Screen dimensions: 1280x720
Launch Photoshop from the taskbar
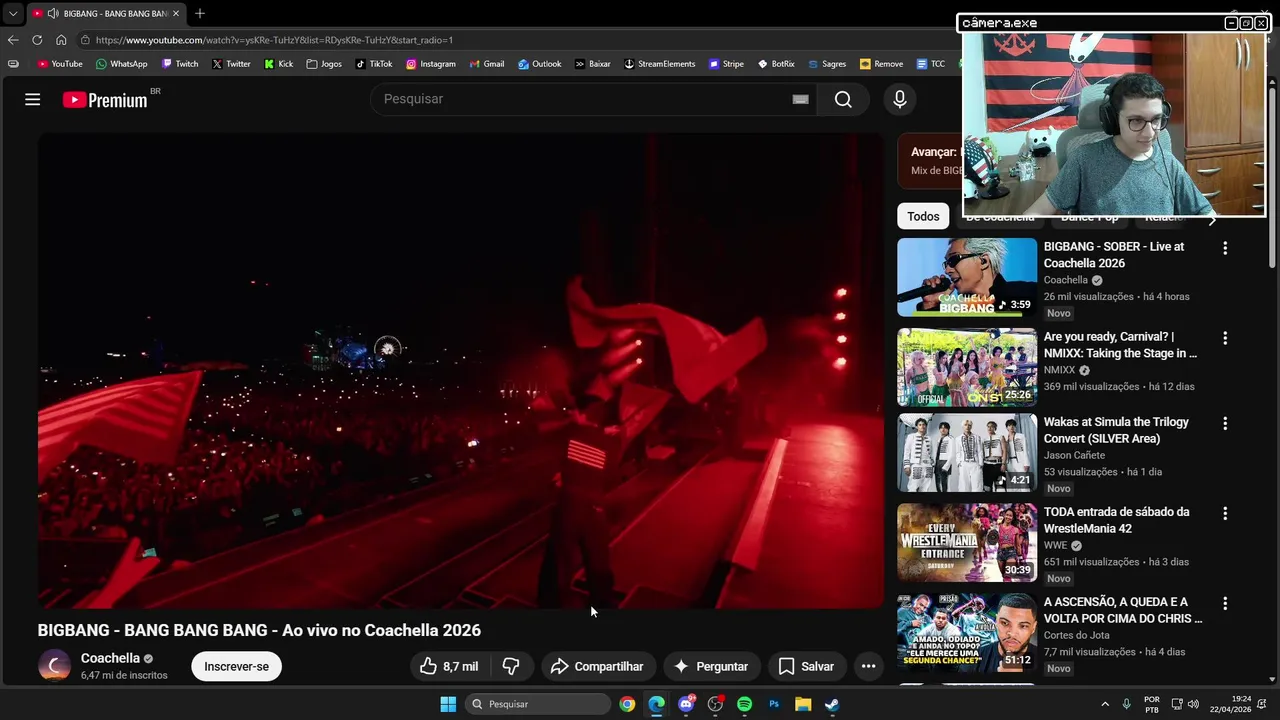pyautogui.click(x=774, y=704)
